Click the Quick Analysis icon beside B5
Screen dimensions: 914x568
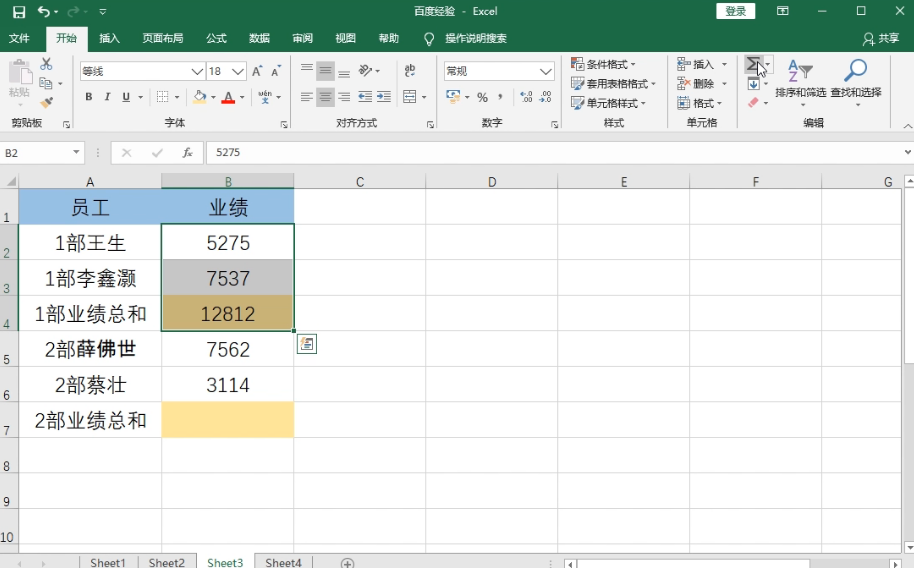click(307, 344)
